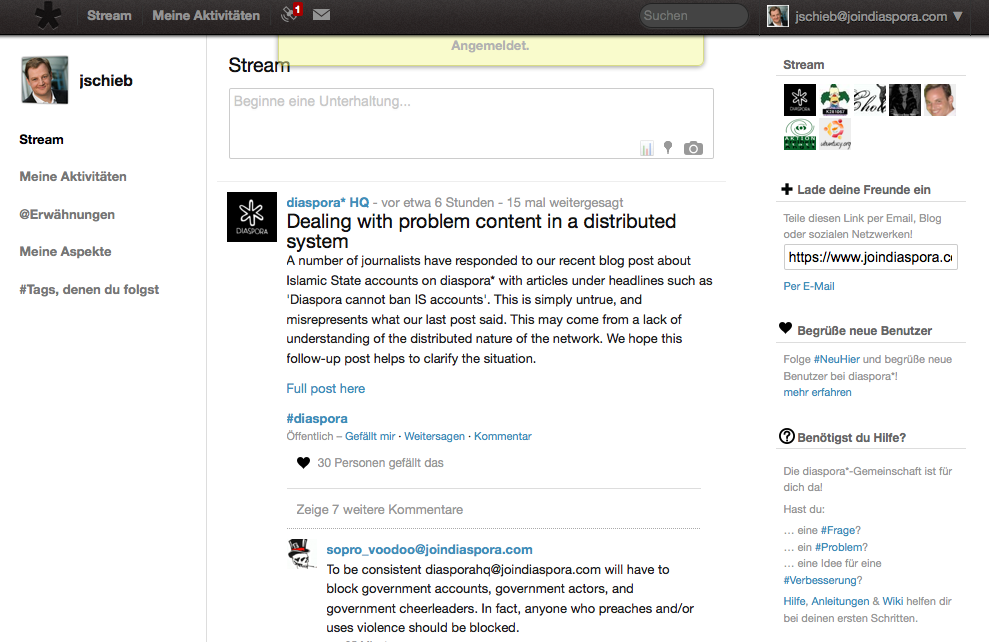
Task: Open the notifications icon with red badge
Action: click(291, 13)
